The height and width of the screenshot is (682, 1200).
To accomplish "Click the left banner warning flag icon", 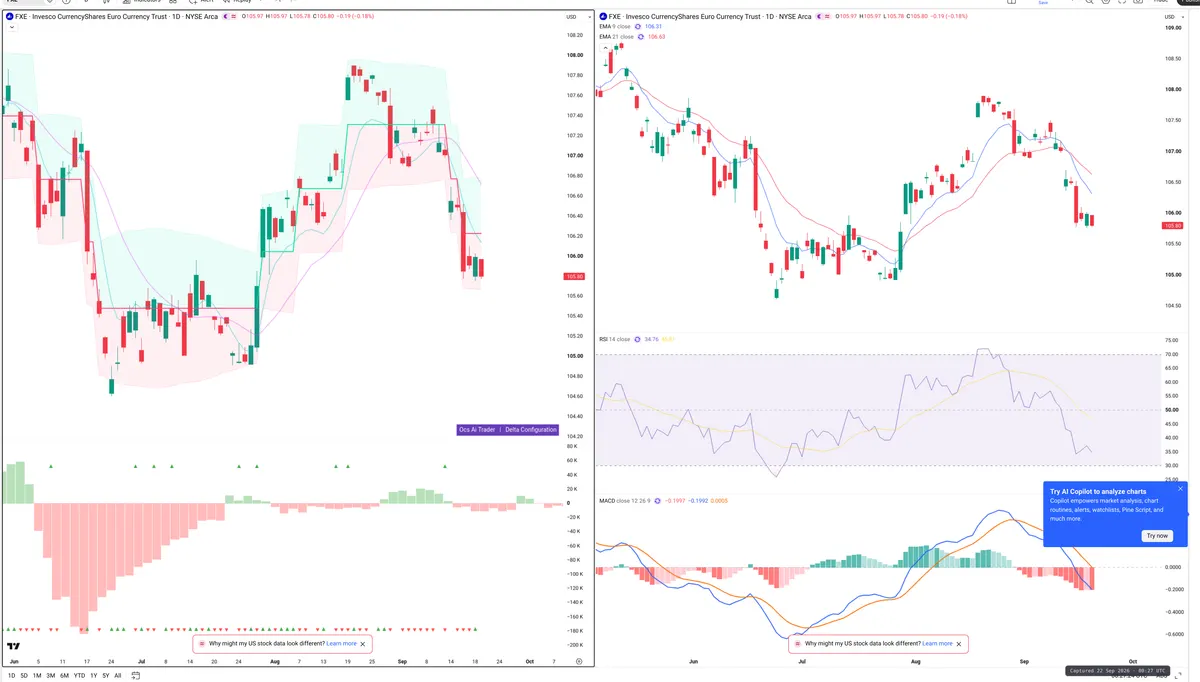I will pos(201,644).
